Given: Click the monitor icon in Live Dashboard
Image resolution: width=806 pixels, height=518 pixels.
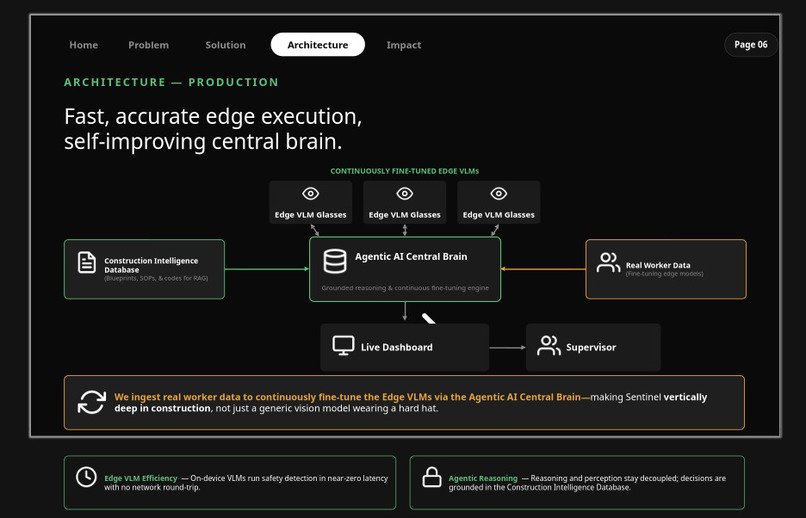Looking at the screenshot, I should [343, 346].
